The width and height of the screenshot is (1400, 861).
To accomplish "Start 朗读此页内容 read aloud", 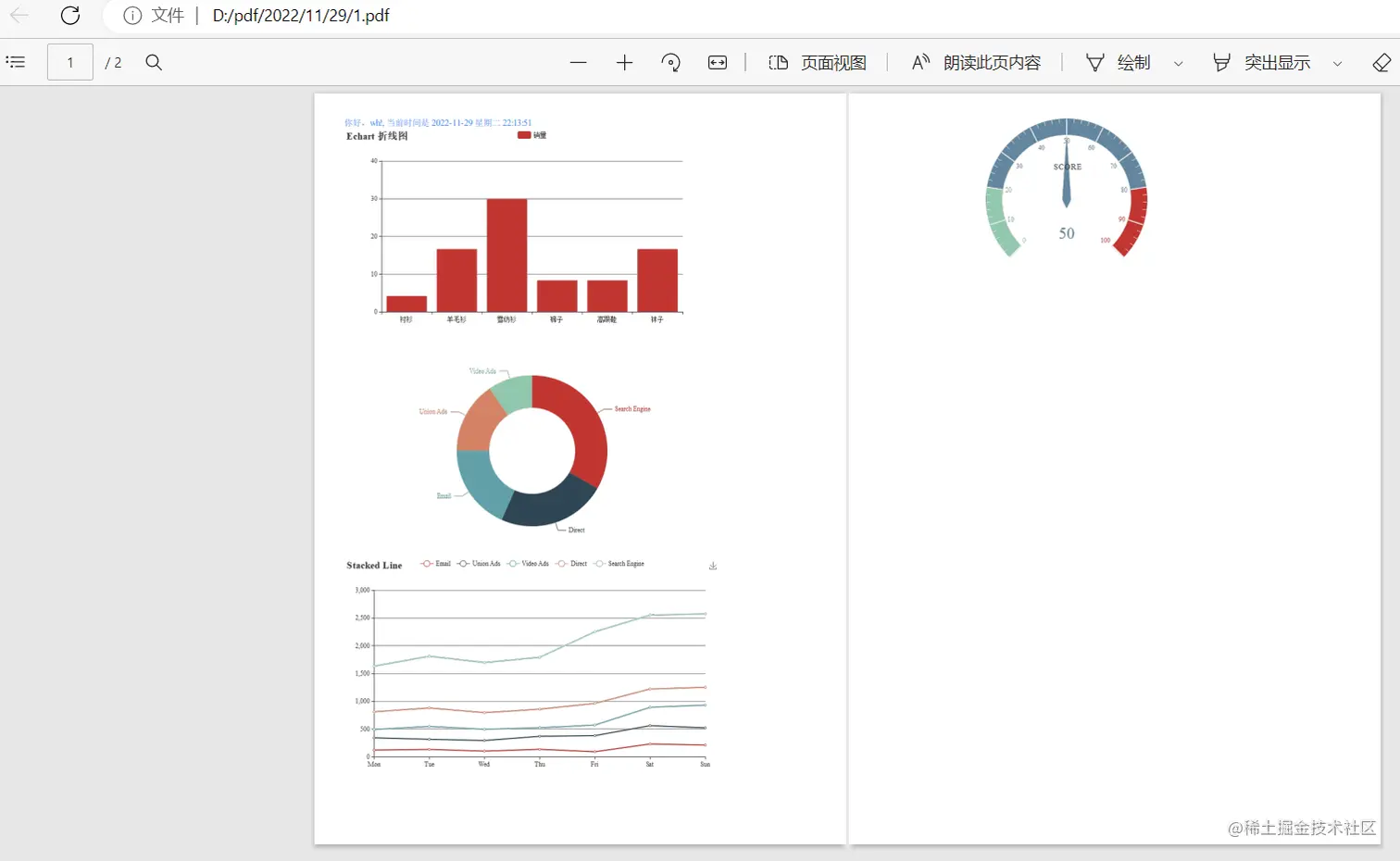I will point(976,62).
